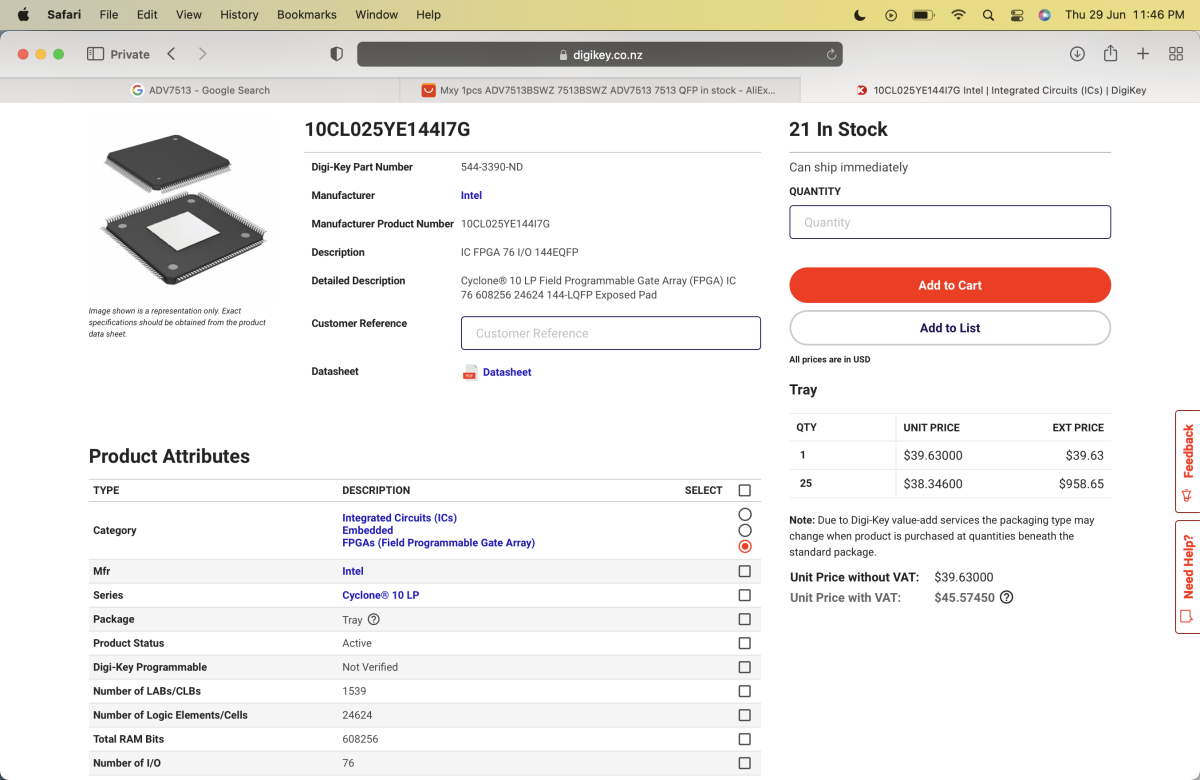
Task: Click the DigiKey tab favicon
Action: (861, 90)
